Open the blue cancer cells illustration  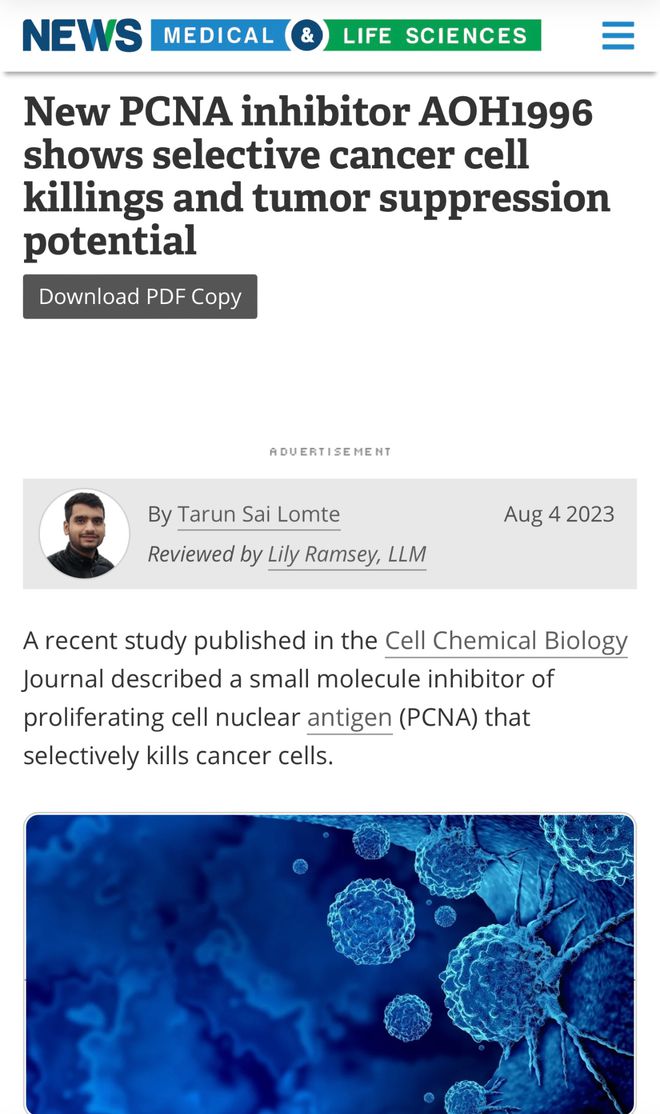point(330,960)
